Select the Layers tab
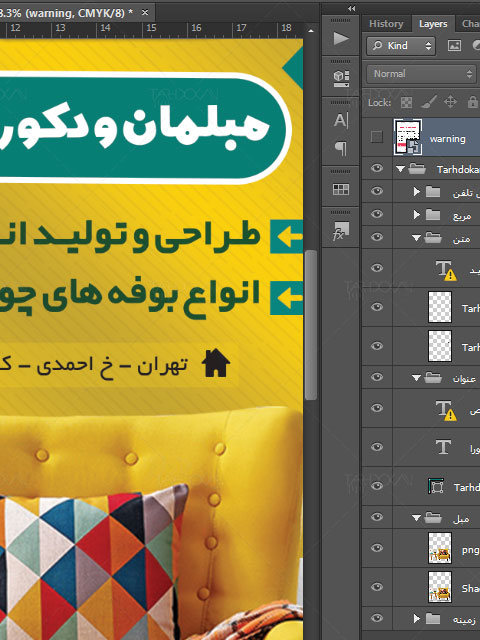480x640 pixels. point(433,24)
